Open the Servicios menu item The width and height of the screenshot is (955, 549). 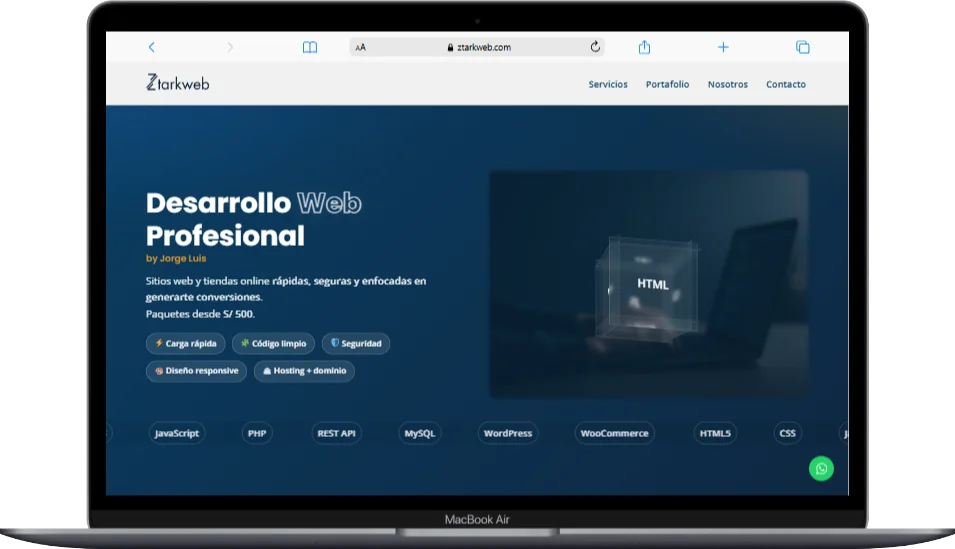point(608,84)
